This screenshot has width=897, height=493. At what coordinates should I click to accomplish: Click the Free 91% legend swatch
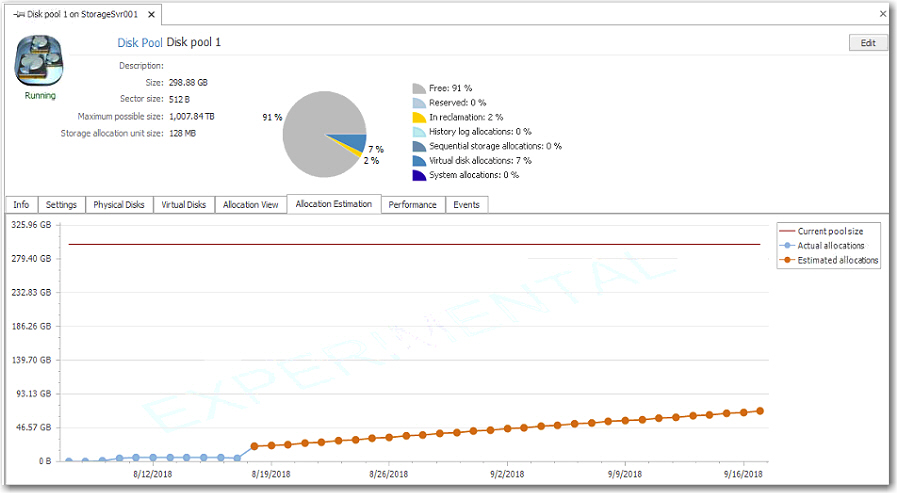coord(419,88)
